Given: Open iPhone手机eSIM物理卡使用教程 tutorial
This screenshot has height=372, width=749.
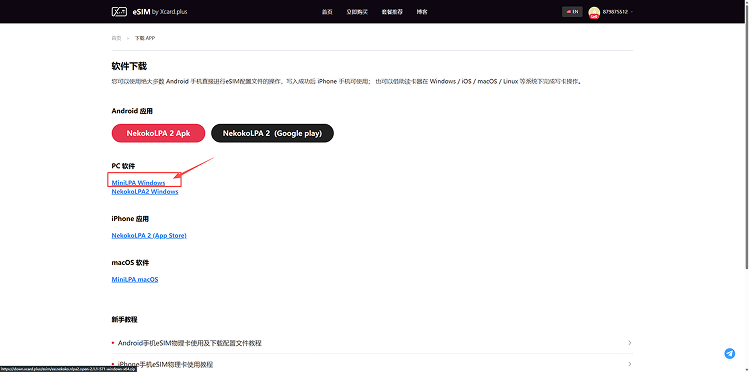Looking at the screenshot, I should tap(165, 364).
